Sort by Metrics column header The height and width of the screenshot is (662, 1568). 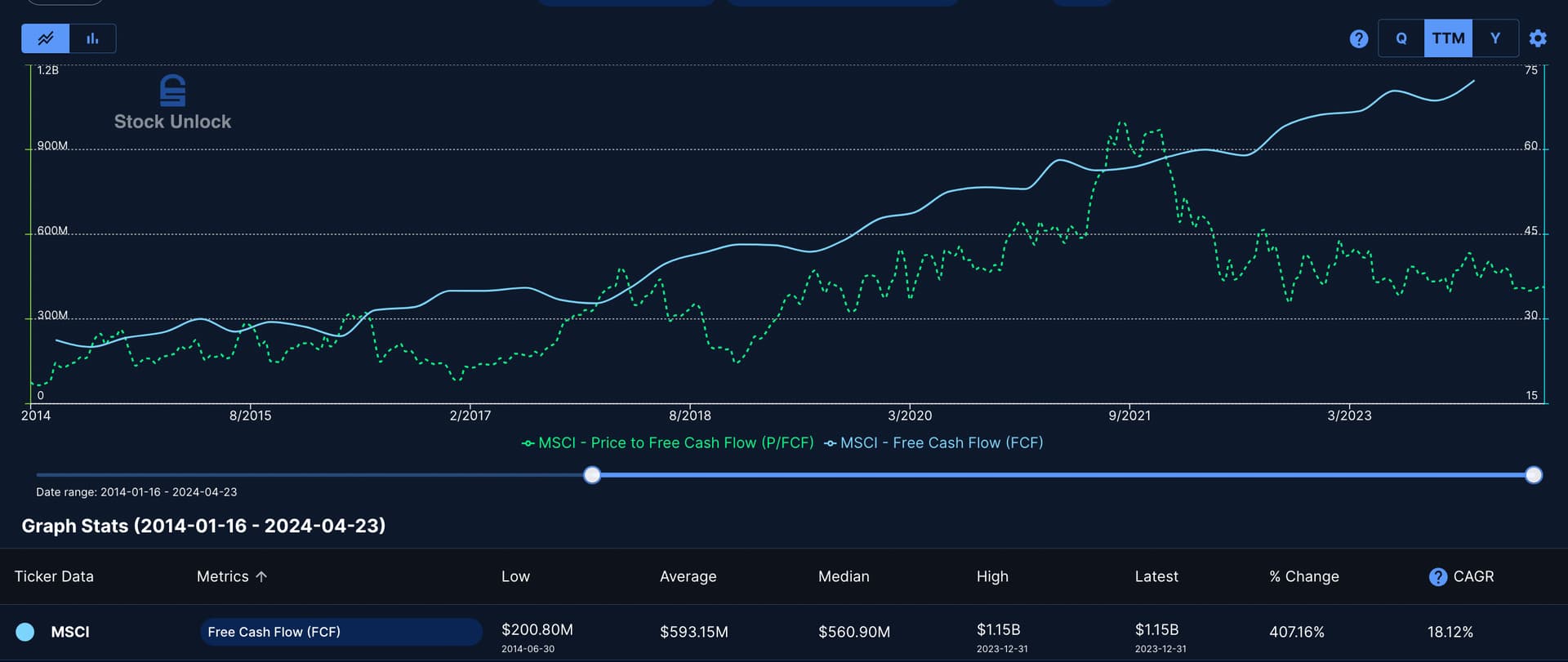222,576
